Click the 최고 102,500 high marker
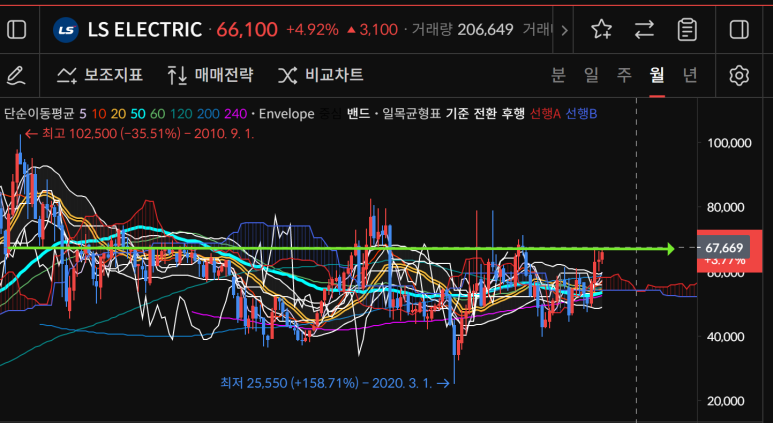The image size is (773, 423). 140,134
